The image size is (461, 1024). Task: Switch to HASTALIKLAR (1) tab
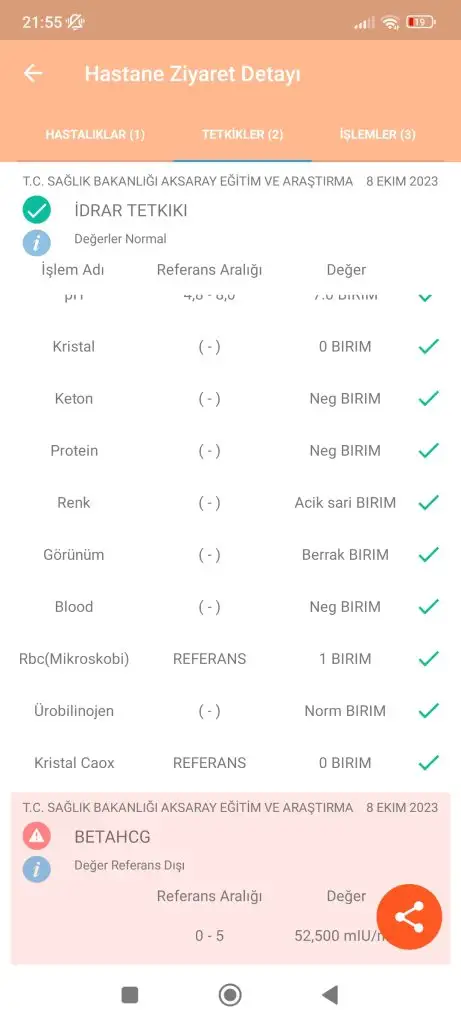95,135
